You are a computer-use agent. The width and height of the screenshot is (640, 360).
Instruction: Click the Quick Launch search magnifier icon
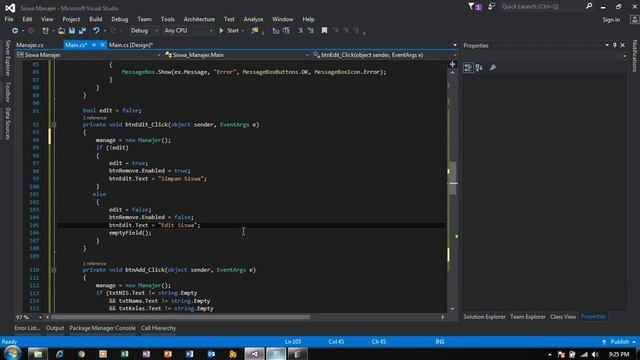tap(589, 7)
